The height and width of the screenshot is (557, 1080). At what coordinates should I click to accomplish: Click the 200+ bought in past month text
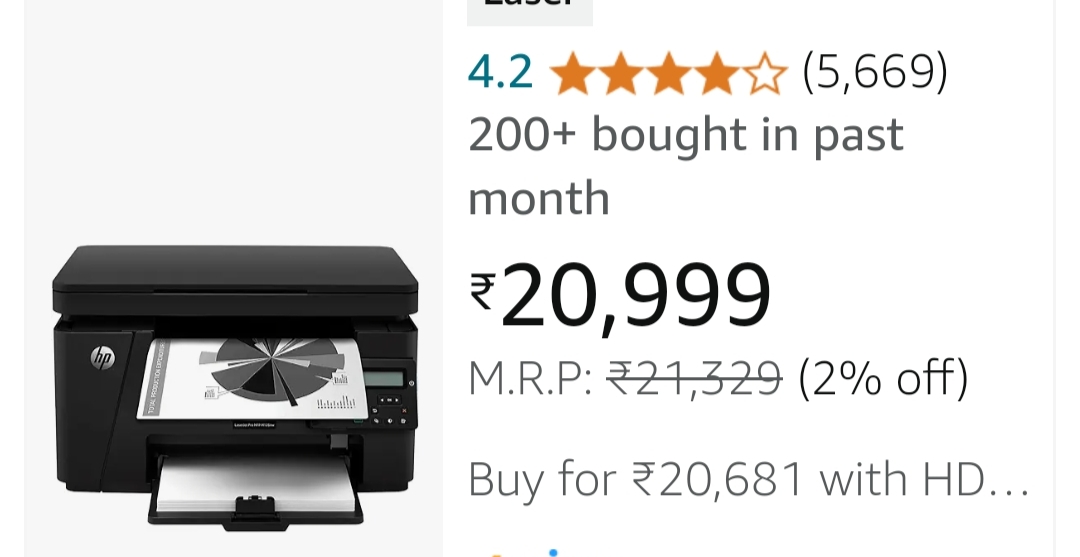click(x=685, y=166)
